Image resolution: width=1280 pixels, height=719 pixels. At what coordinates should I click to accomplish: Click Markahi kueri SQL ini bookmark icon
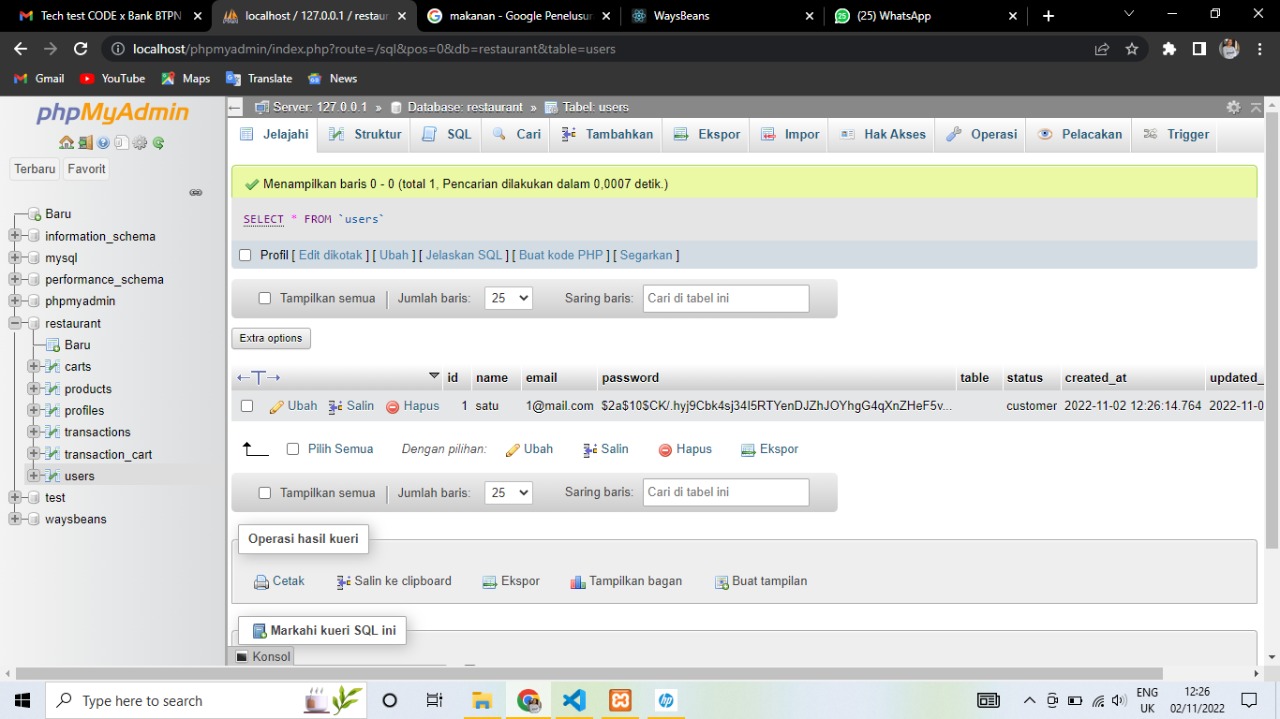click(x=259, y=631)
